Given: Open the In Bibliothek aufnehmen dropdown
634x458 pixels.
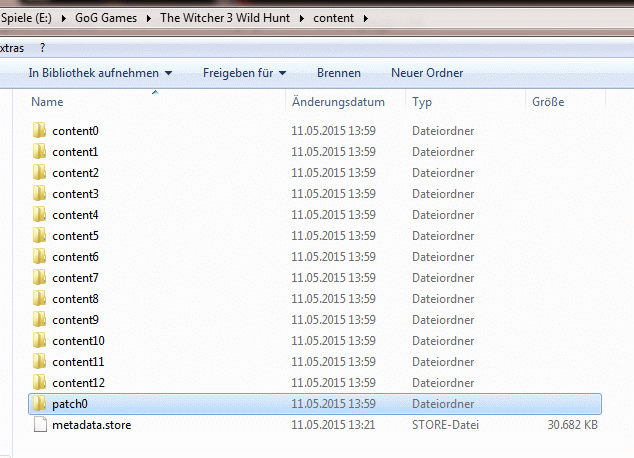Looking at the screenshot, I should coord(100,73).
